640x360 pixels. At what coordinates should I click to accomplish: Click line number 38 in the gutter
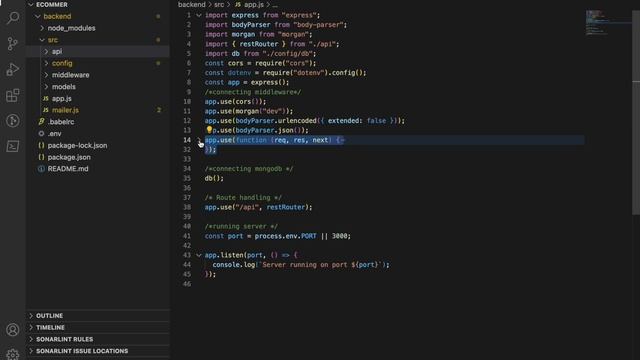click(x=187, y=207)
